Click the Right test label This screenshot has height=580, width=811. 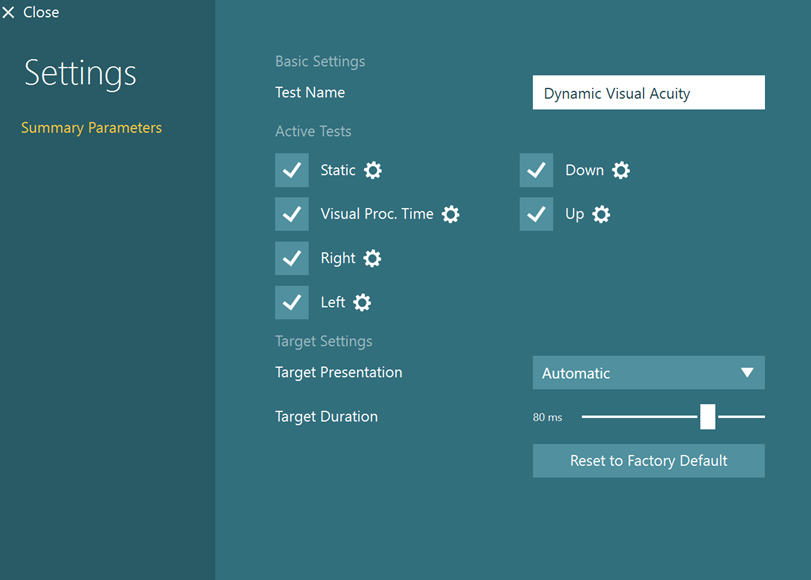pyautogui.click(x=338, y=258)
